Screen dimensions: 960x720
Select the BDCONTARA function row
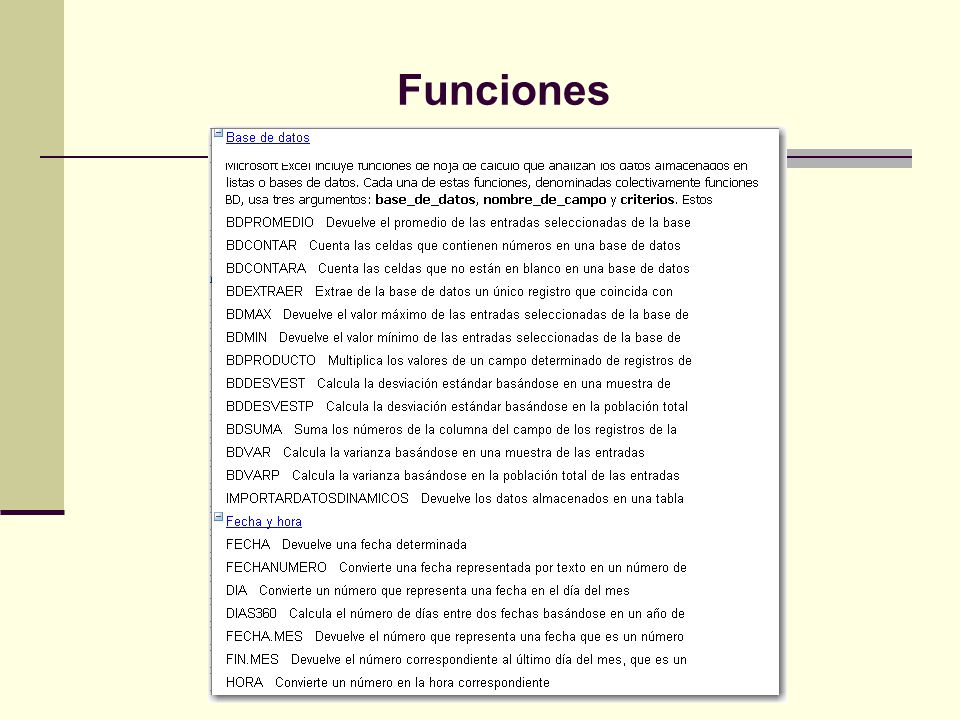457,268
